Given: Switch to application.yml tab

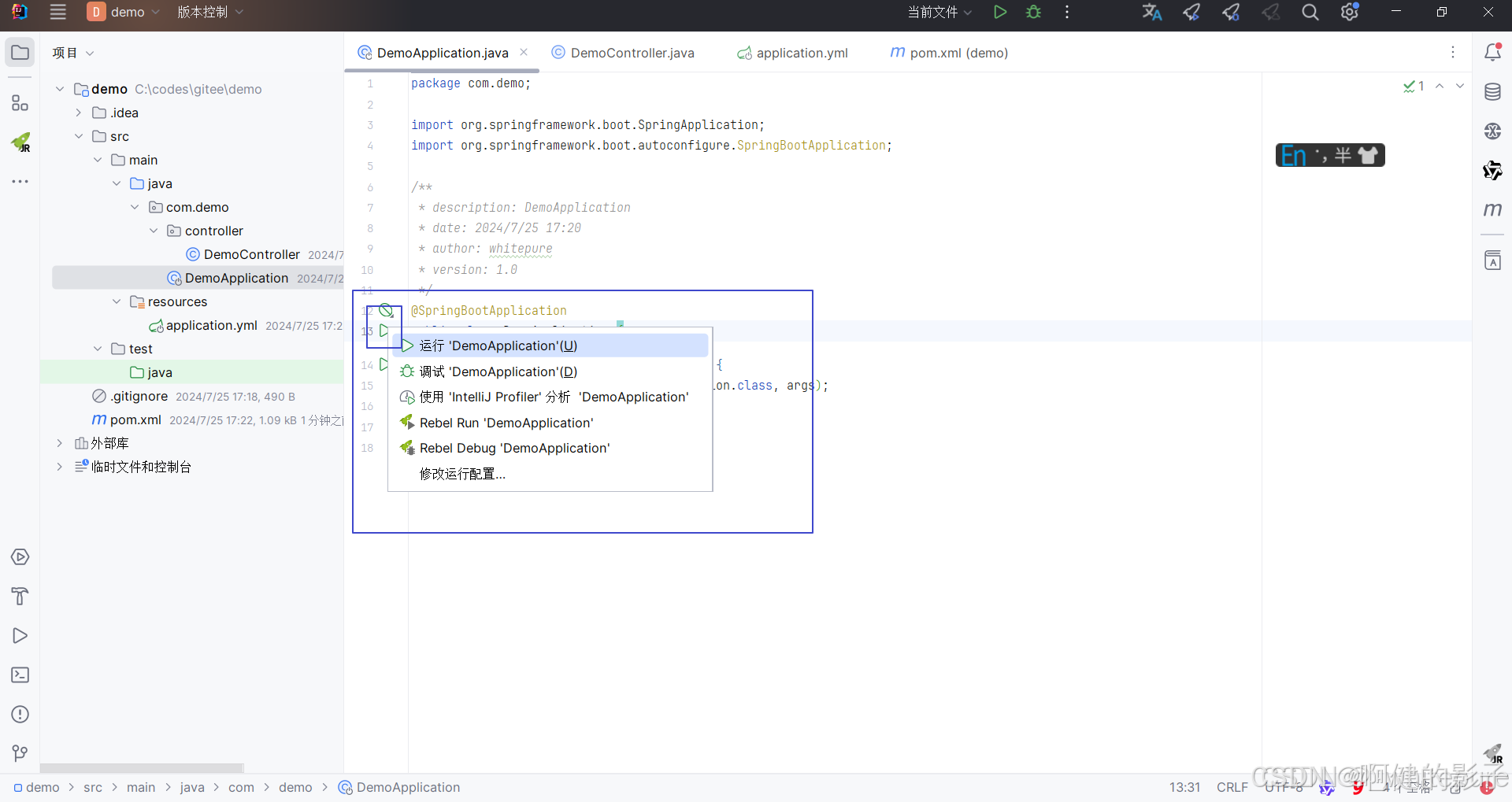Looking at the screenshot, I should coord(792,53).
